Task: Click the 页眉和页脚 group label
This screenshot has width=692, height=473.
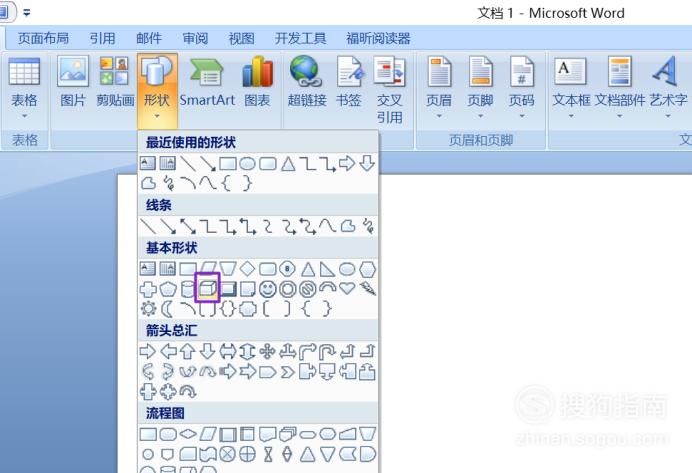Action: pyautogui.click(x=481, y=140)
